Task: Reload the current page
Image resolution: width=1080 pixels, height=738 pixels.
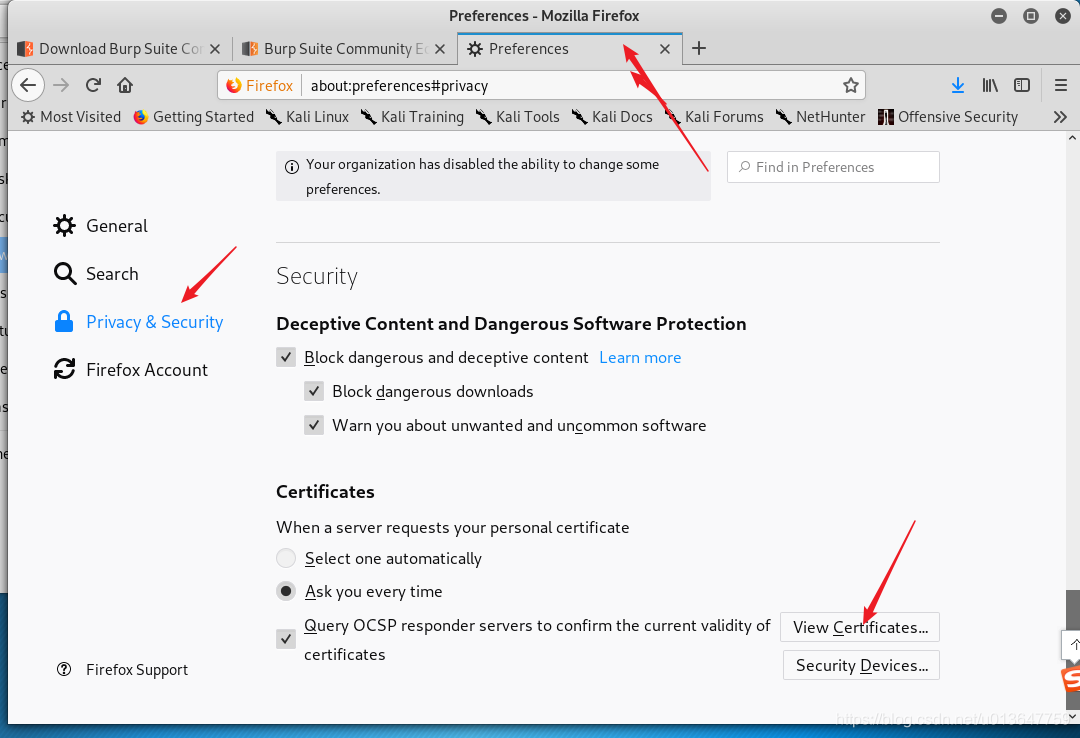Action: (x=93, y=85)
